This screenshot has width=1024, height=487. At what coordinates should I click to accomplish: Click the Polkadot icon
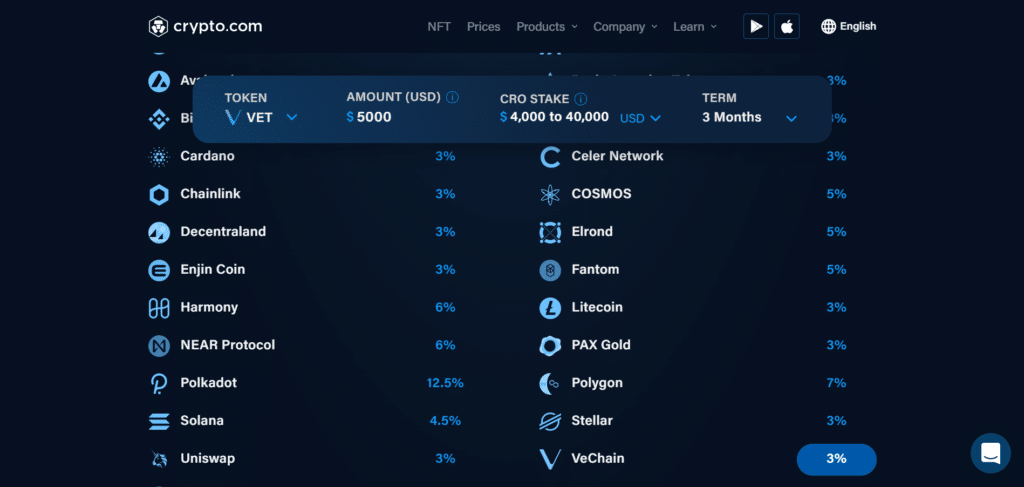[x=159, y=383]
